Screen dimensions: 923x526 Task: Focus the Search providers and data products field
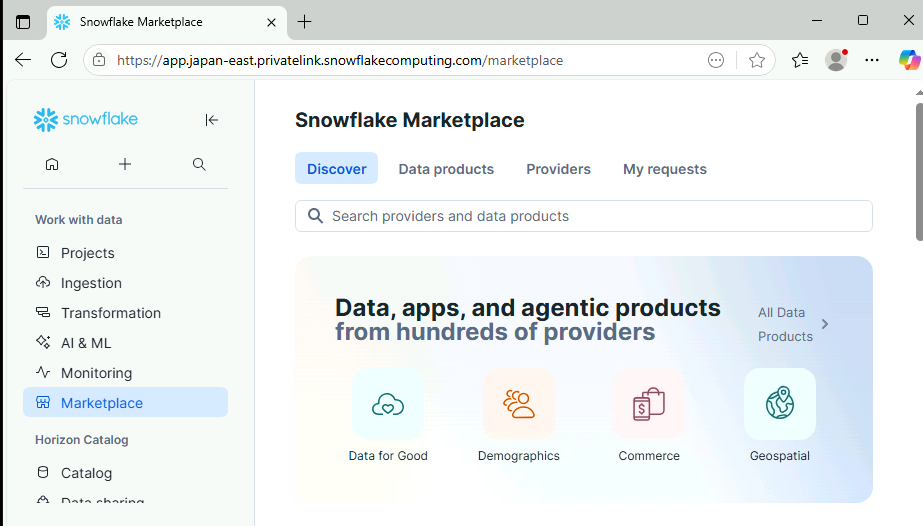pyautogui.click(x=584, y=216)
